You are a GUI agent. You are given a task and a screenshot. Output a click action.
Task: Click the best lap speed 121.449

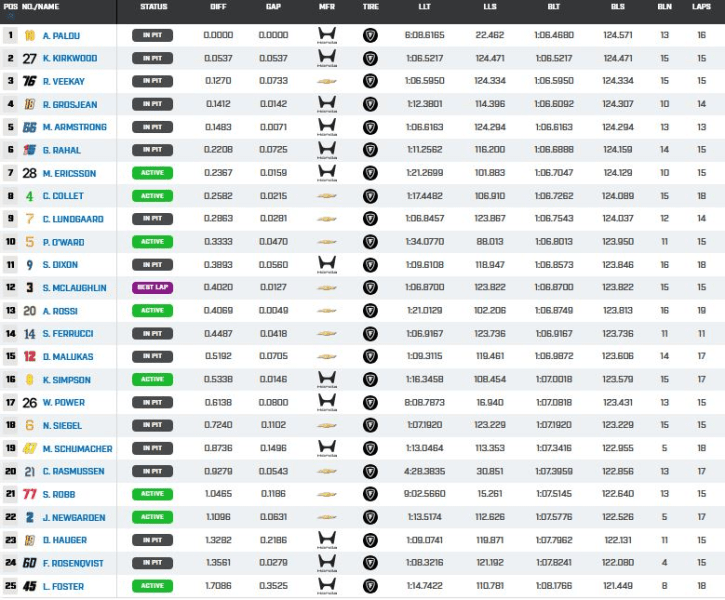click(x=618, y=585)
